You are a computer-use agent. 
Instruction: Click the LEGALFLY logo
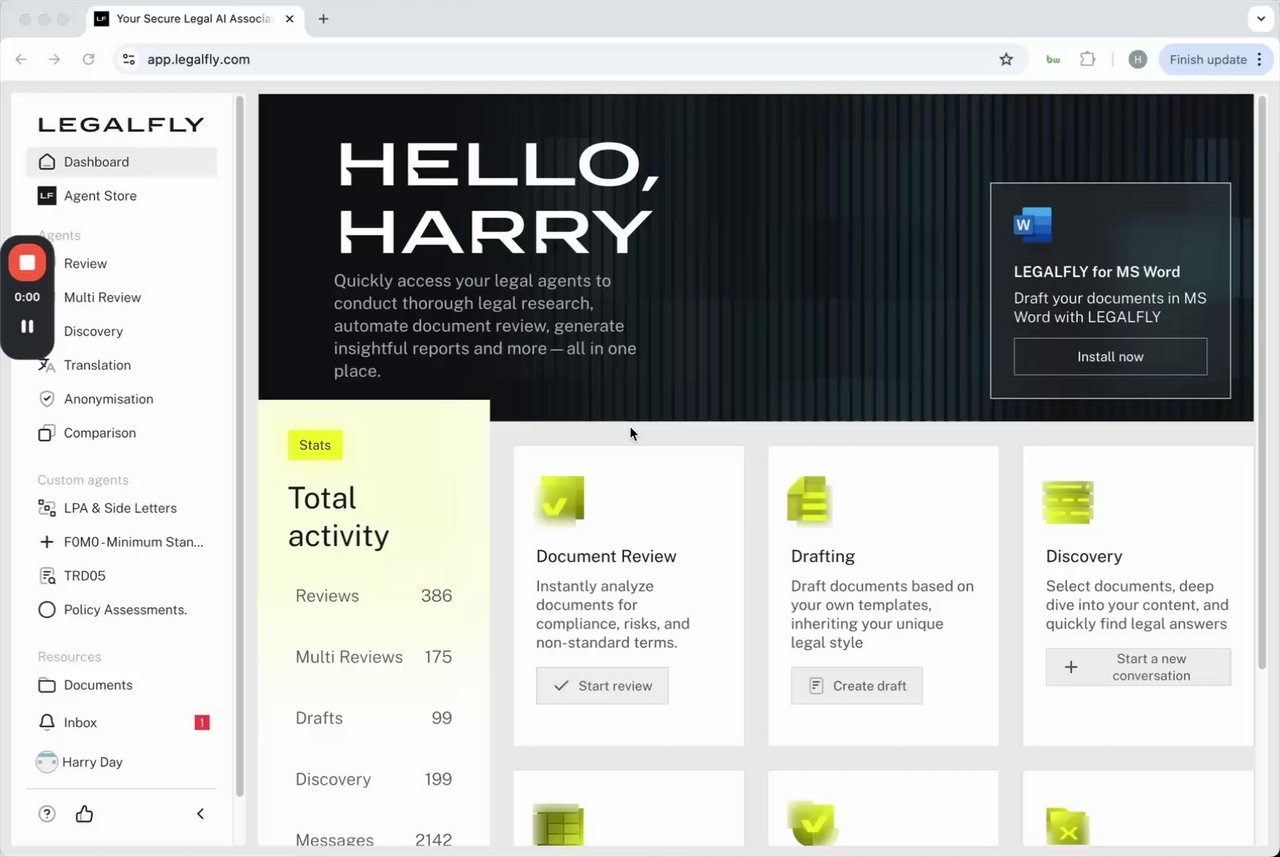tap(121, 124)
